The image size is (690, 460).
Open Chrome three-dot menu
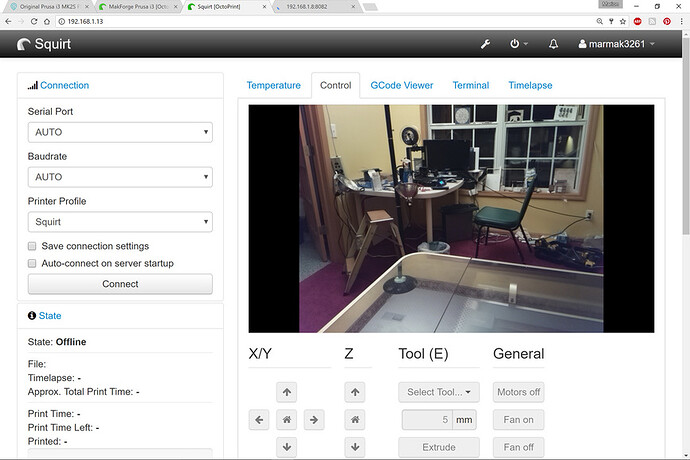(682, 21)
